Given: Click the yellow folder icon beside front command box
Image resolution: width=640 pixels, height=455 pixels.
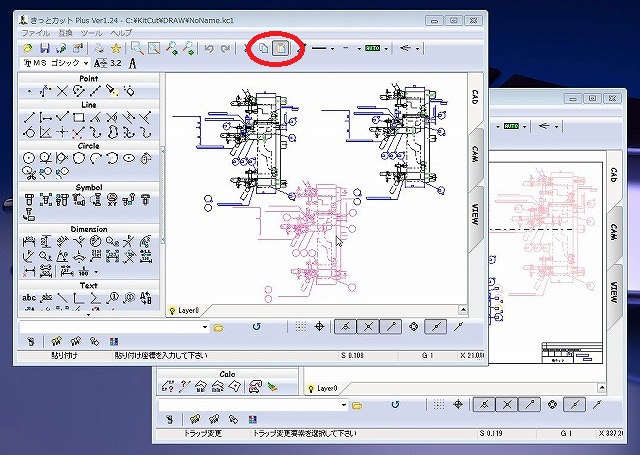Looking at the screenshot, I should 219,327.
